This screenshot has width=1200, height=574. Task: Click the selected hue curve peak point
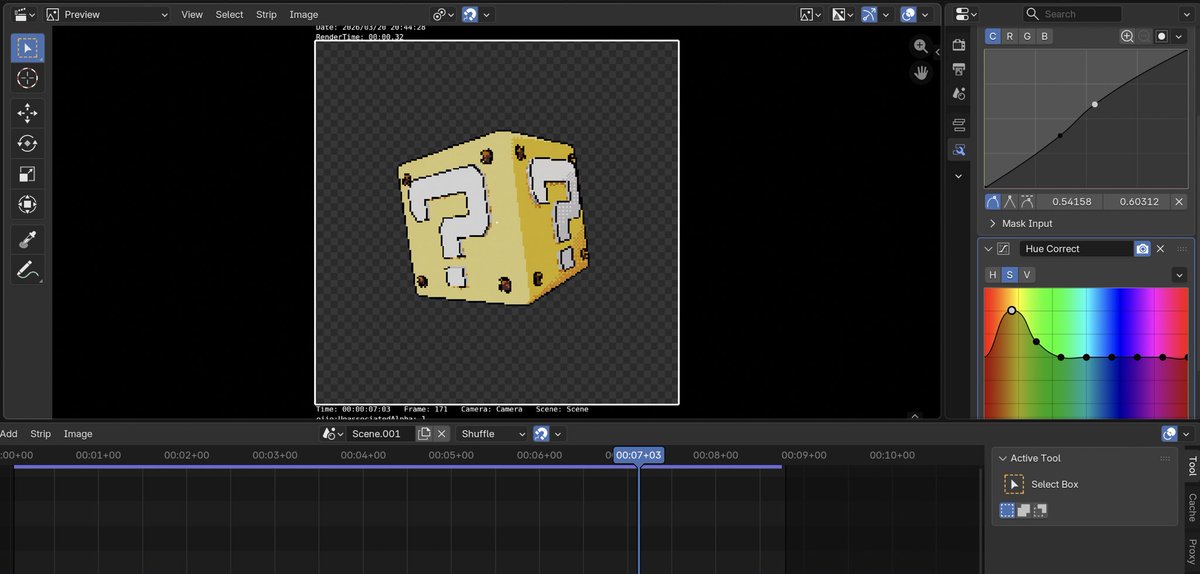pos(1011,311)
